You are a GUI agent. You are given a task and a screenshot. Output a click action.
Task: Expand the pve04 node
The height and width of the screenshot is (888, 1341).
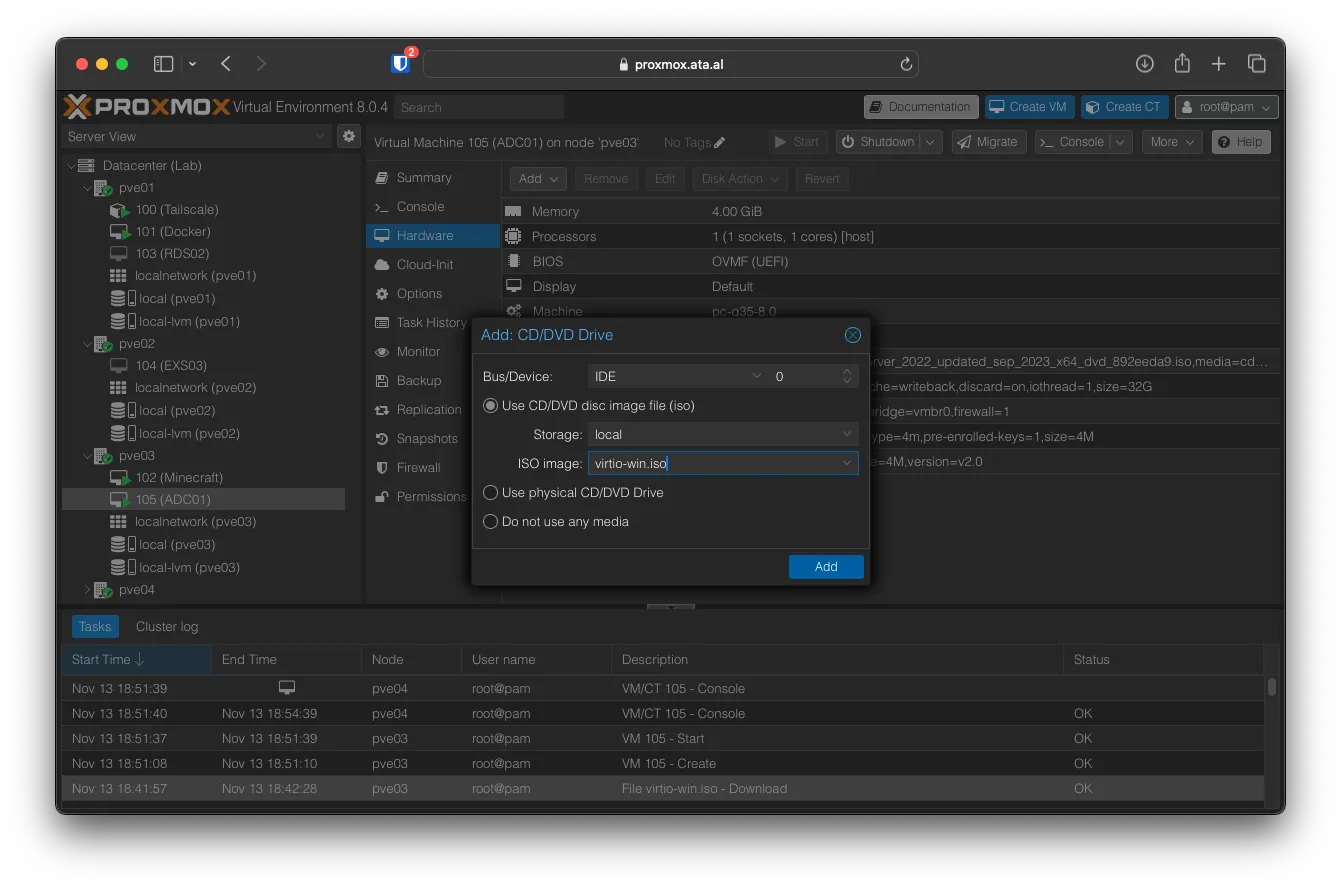coord(87,590)
